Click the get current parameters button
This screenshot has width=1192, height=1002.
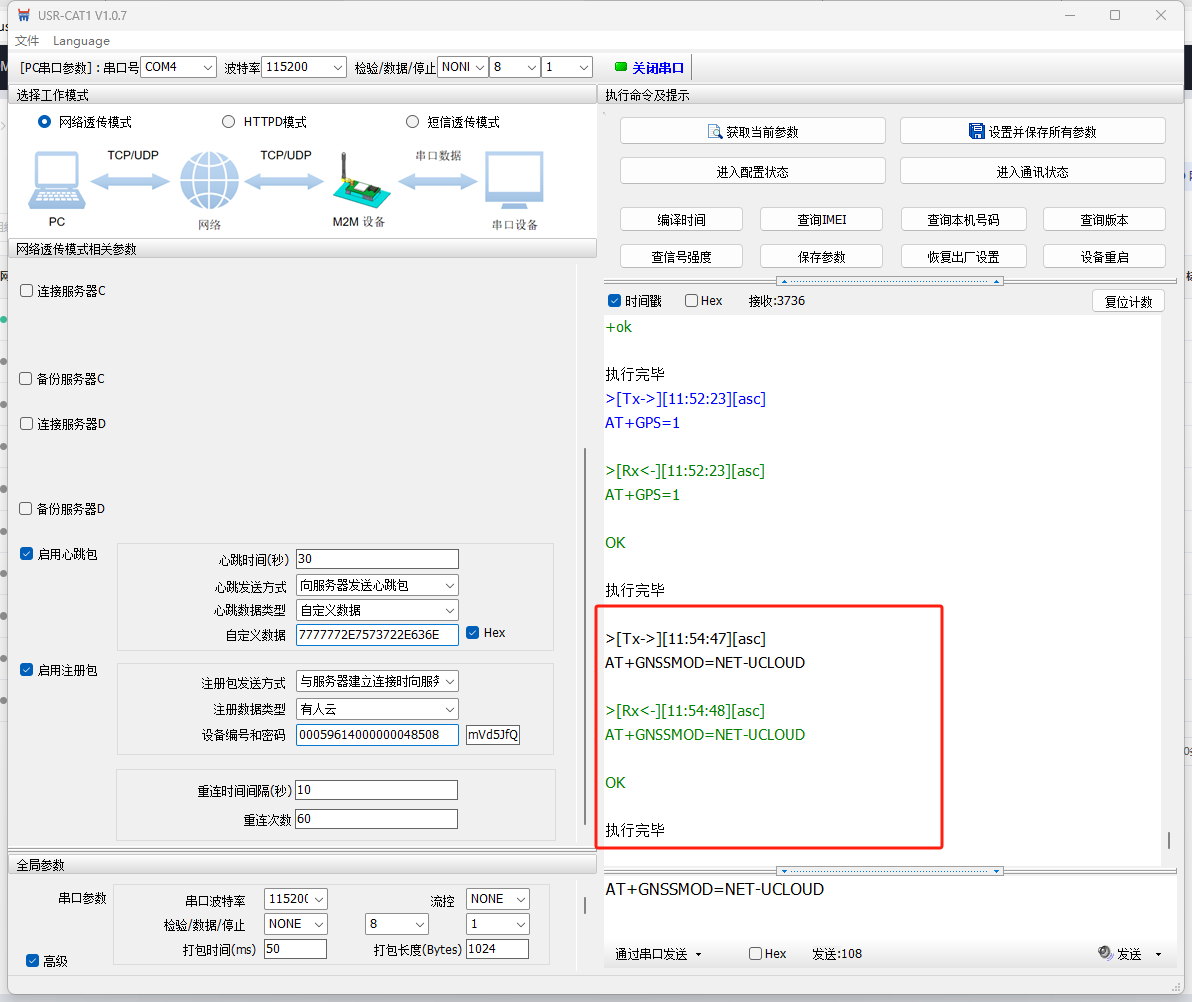[752, 131]
